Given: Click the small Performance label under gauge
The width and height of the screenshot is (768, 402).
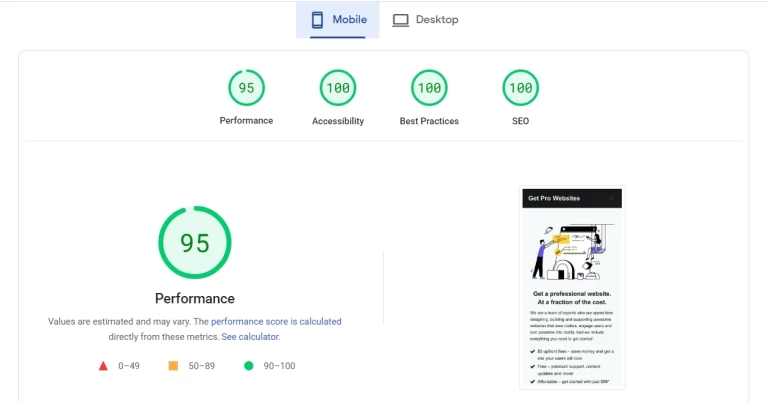Looking at the screenshot, I should point(246,120).
